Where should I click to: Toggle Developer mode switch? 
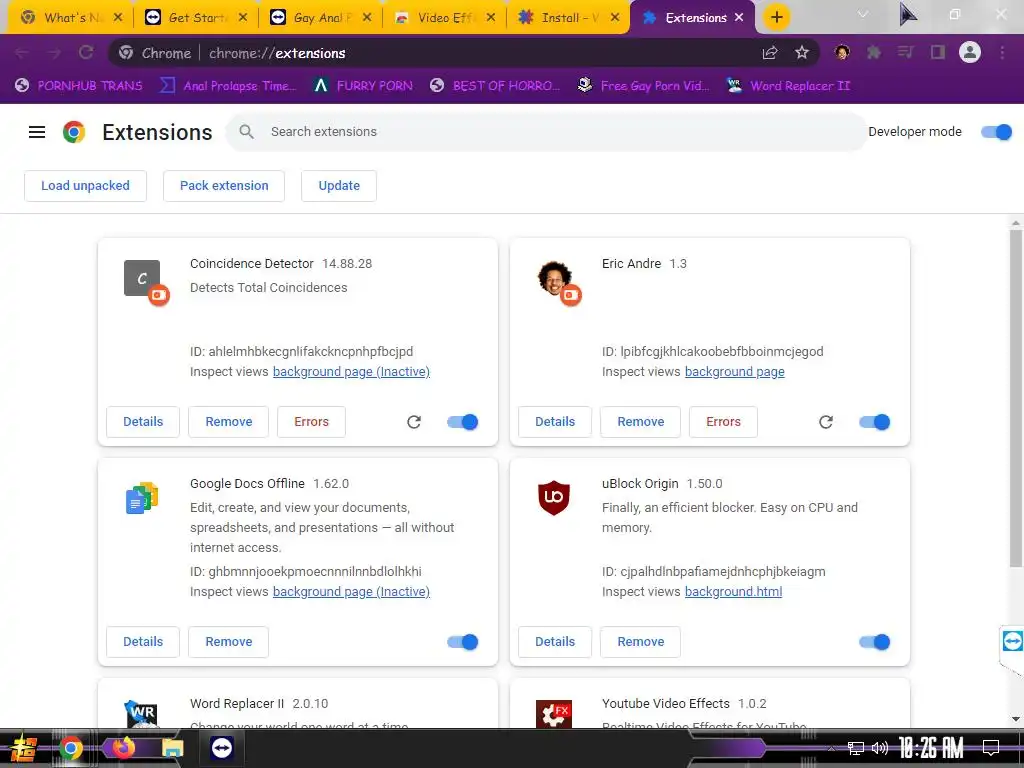tap(997, 132)
